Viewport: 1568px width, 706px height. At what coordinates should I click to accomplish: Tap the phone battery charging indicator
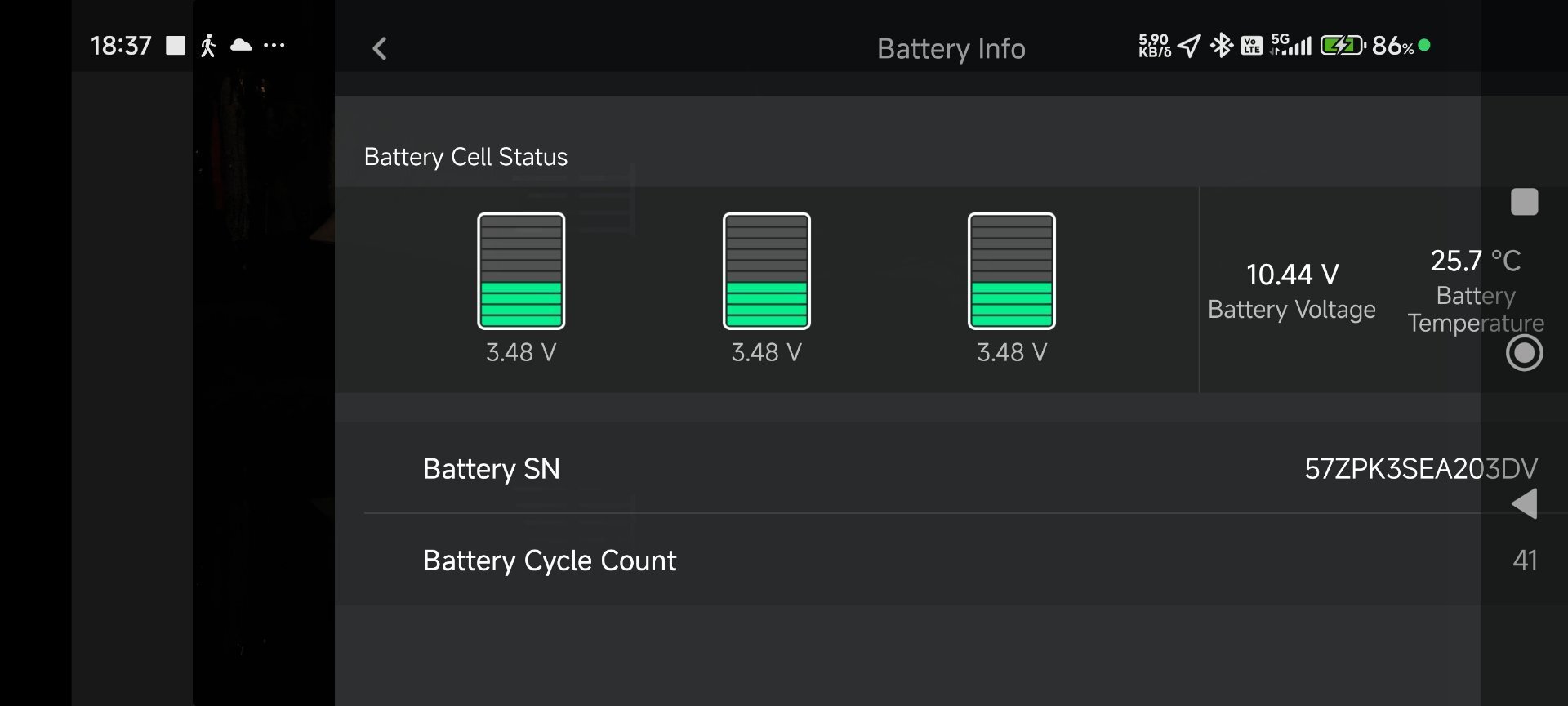point(1343,45)
